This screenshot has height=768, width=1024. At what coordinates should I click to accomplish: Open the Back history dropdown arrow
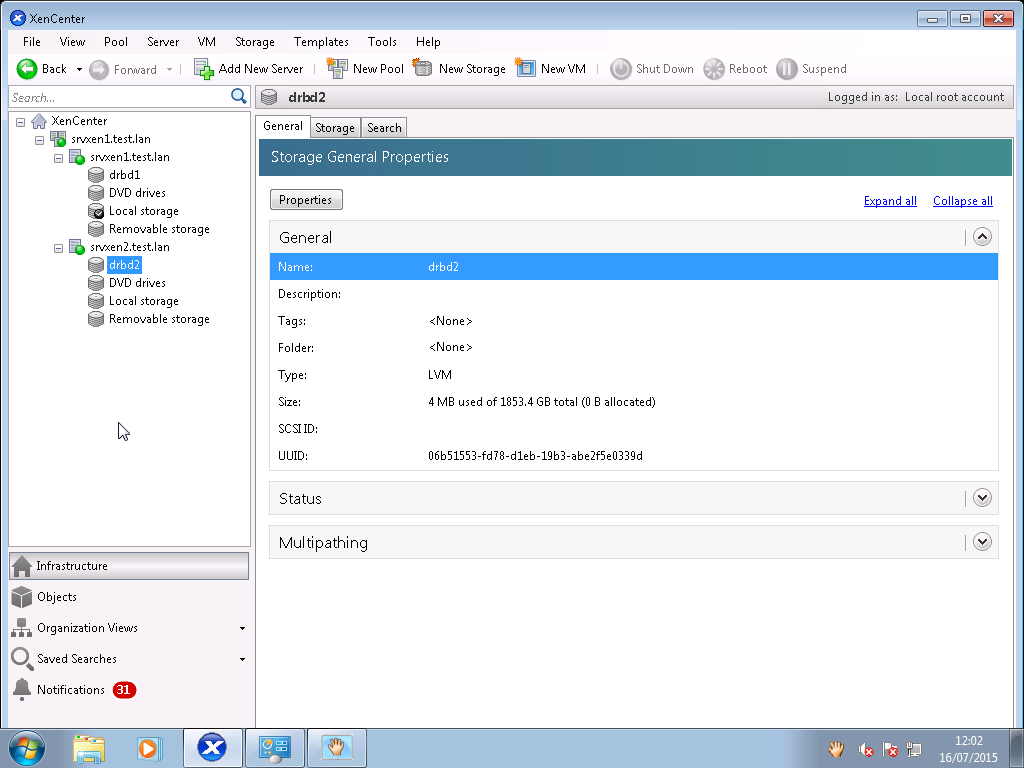point(79,69)
